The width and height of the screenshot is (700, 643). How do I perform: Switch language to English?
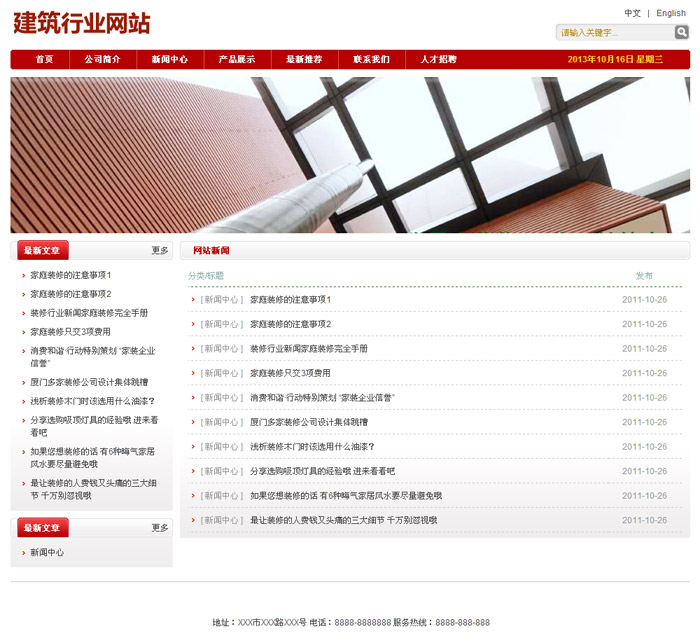[671, 13]
